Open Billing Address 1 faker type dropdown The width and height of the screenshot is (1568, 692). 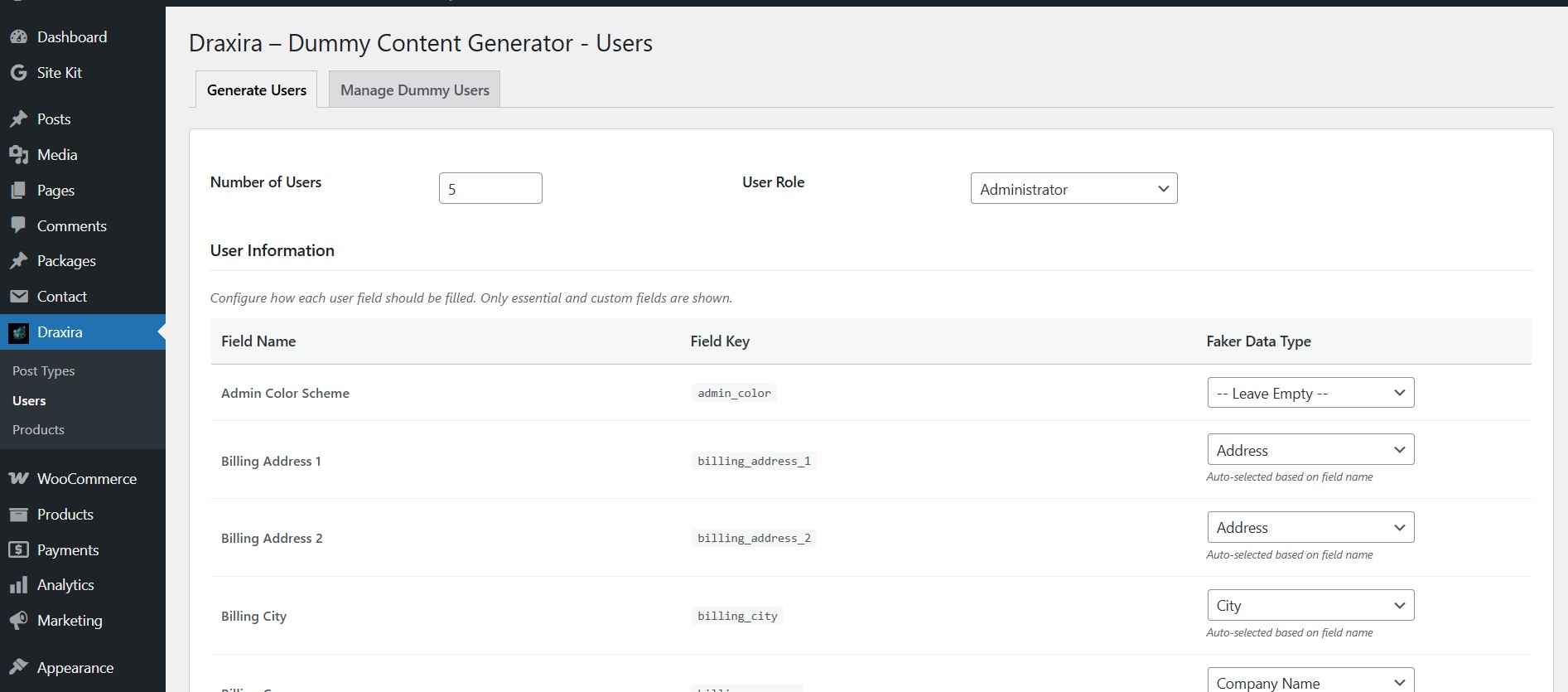[x=1310, y=450]
